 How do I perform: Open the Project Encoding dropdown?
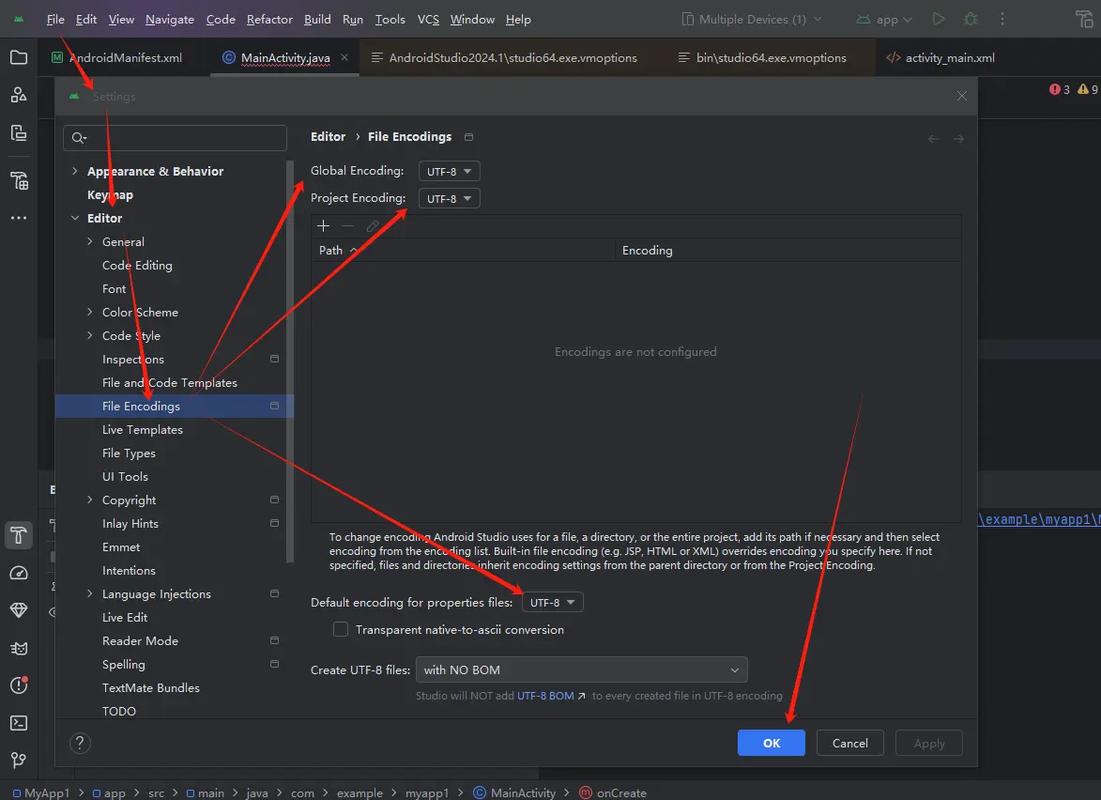click(448, 197)
